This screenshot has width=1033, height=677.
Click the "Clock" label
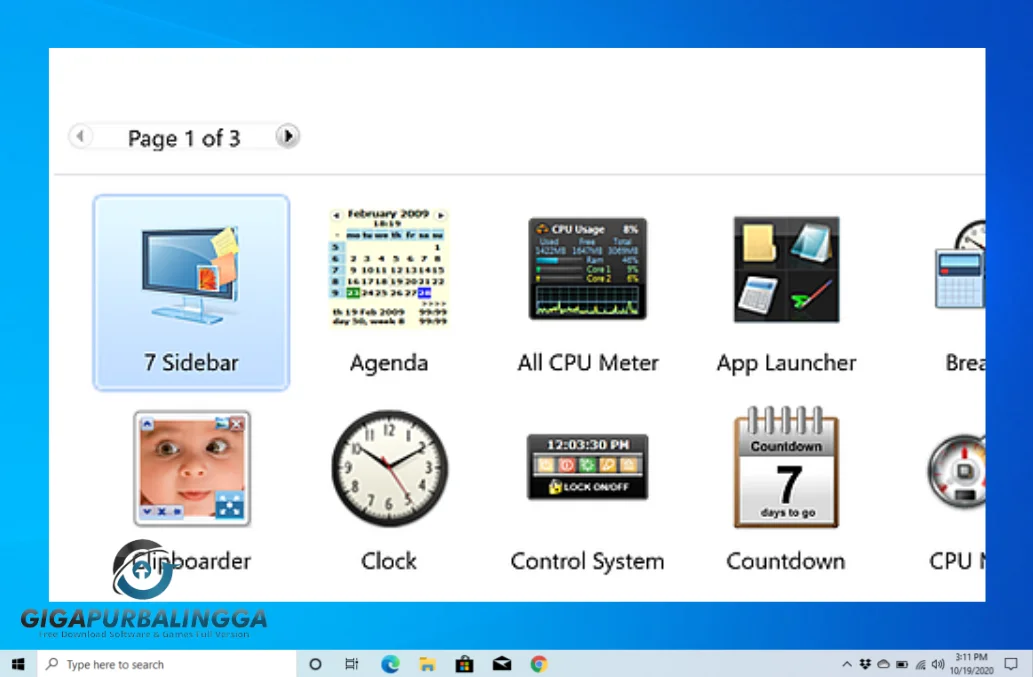[389, 561]
